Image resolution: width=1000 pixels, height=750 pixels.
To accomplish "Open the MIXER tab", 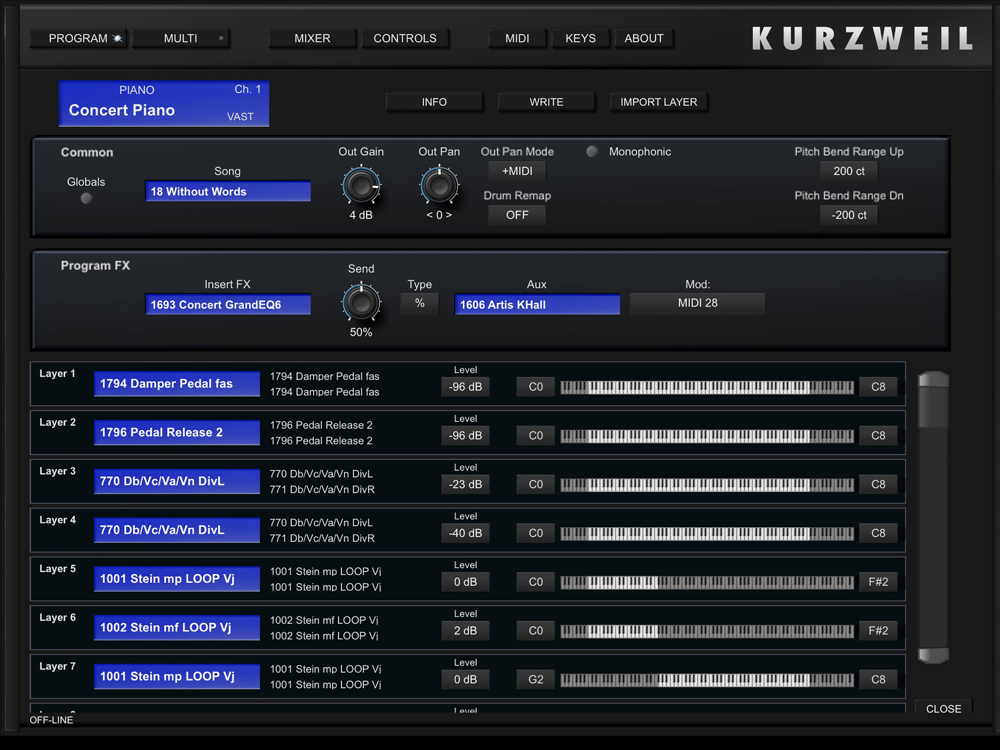I will point(312,38).
